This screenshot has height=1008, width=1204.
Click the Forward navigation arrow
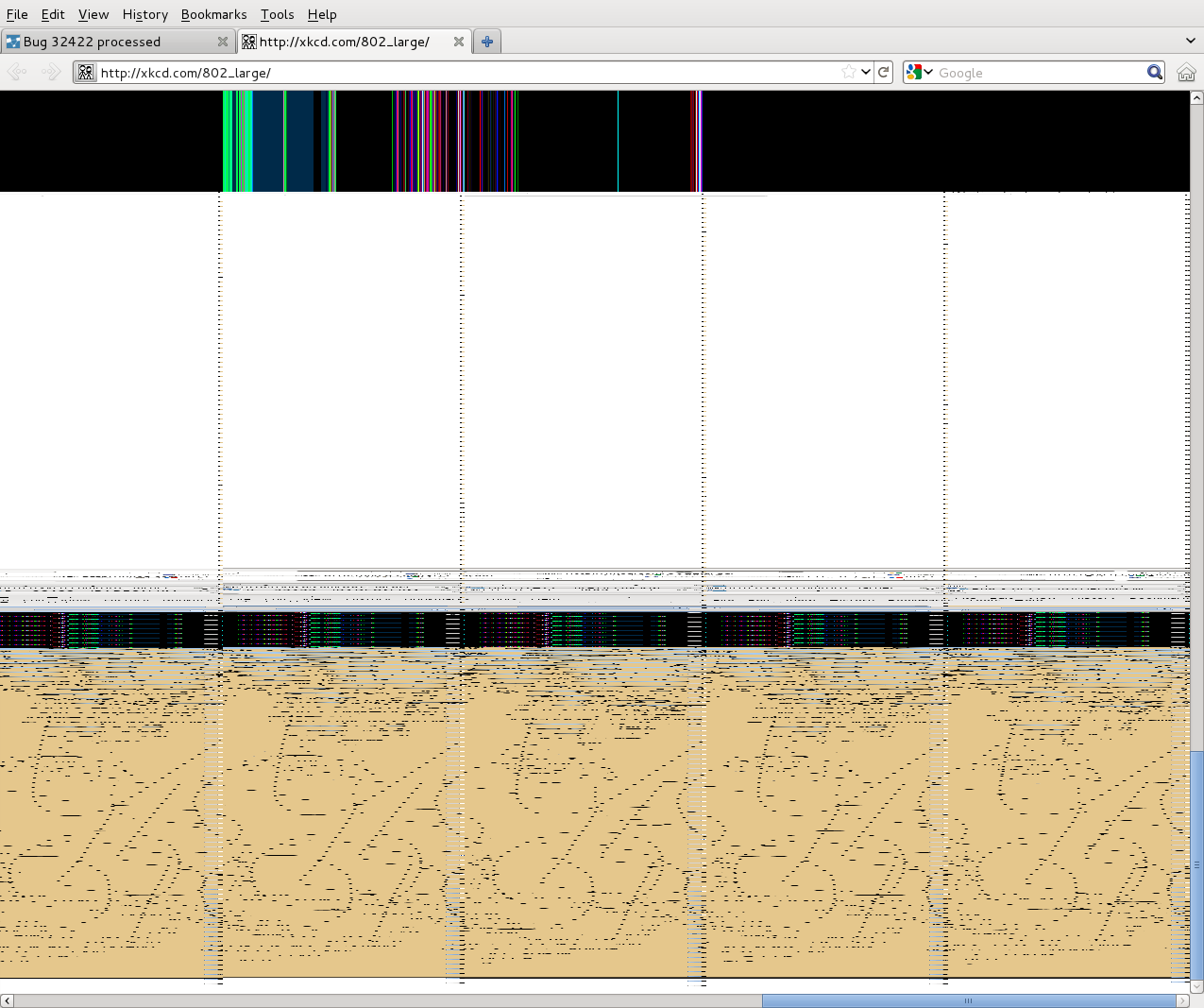point(51,73)
